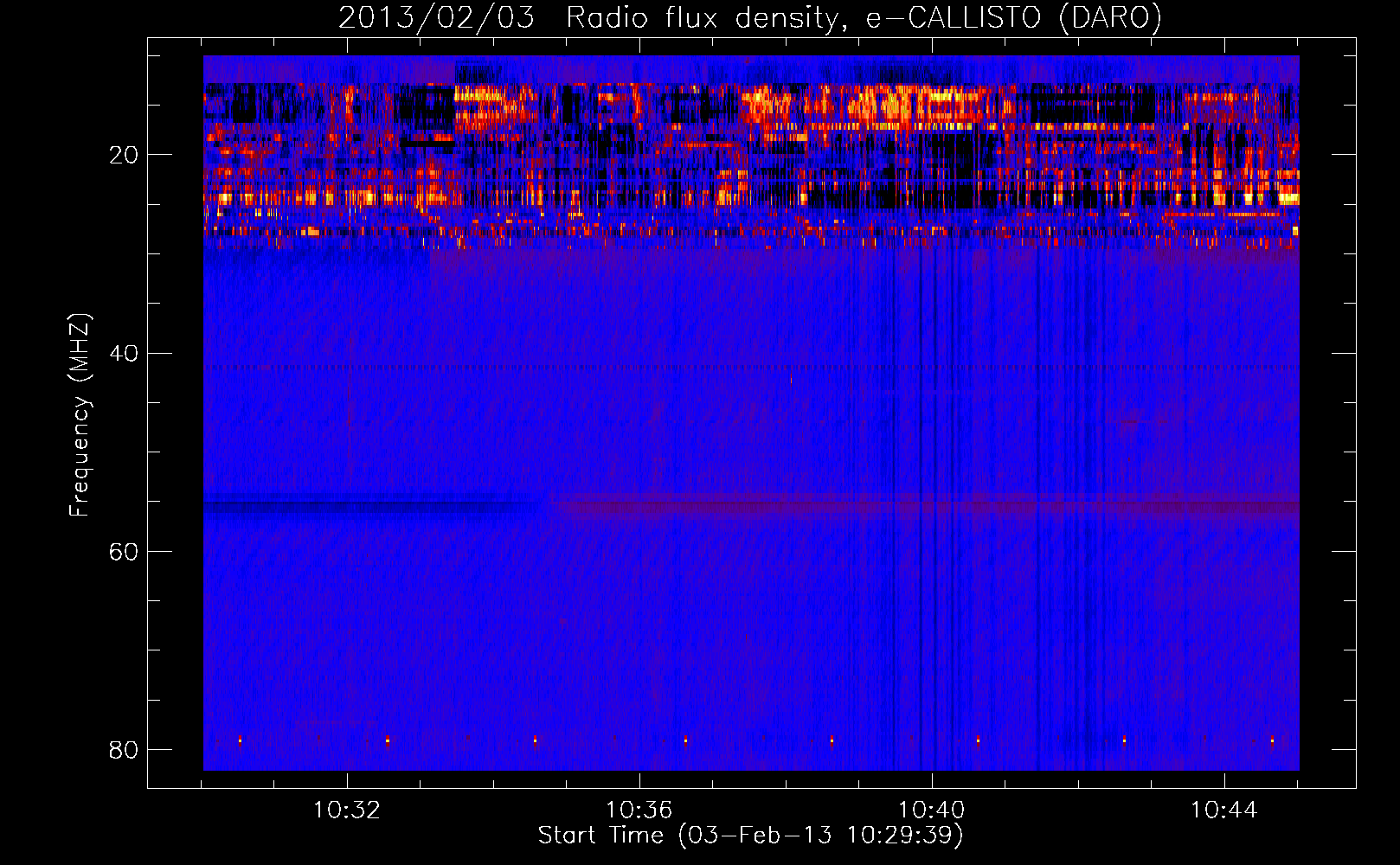Image resolution: width=1400 pixels, height=865 pixels.
Task: Click the '80' frequency tick label
Action: (x=124, y=750)
